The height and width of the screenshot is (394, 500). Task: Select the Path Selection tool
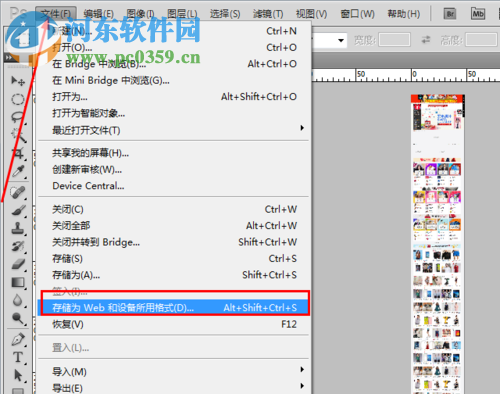(18, 376)
